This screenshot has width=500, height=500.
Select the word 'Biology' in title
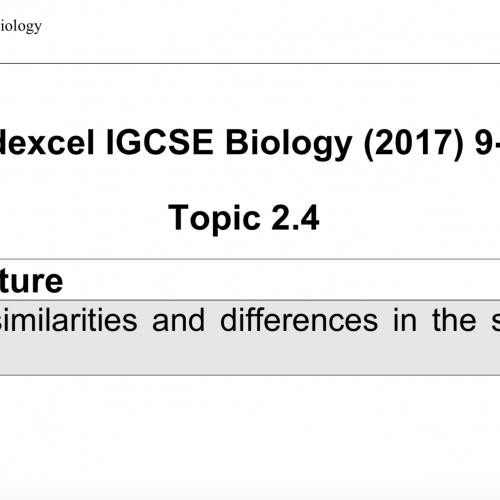click(x=289, y=145)
